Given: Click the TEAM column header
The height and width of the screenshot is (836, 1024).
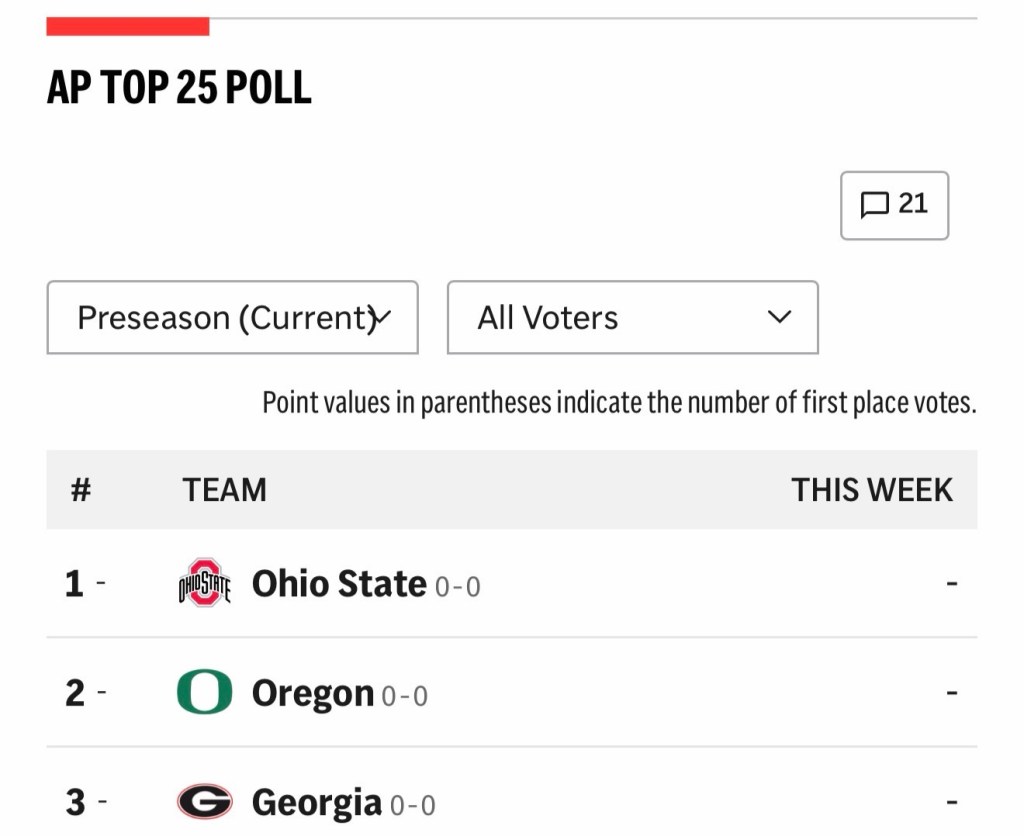Looking at the screenshot, I should coord(225,490).
